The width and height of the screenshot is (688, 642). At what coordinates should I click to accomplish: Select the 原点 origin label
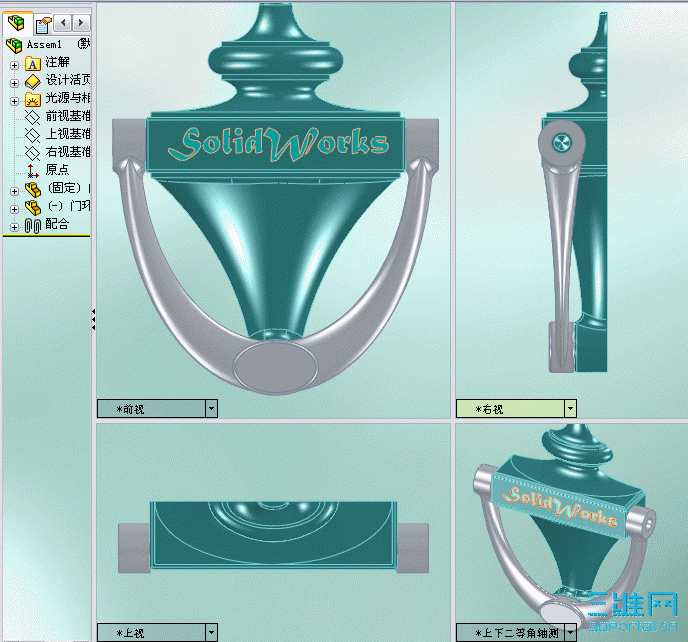click(57, 169)
